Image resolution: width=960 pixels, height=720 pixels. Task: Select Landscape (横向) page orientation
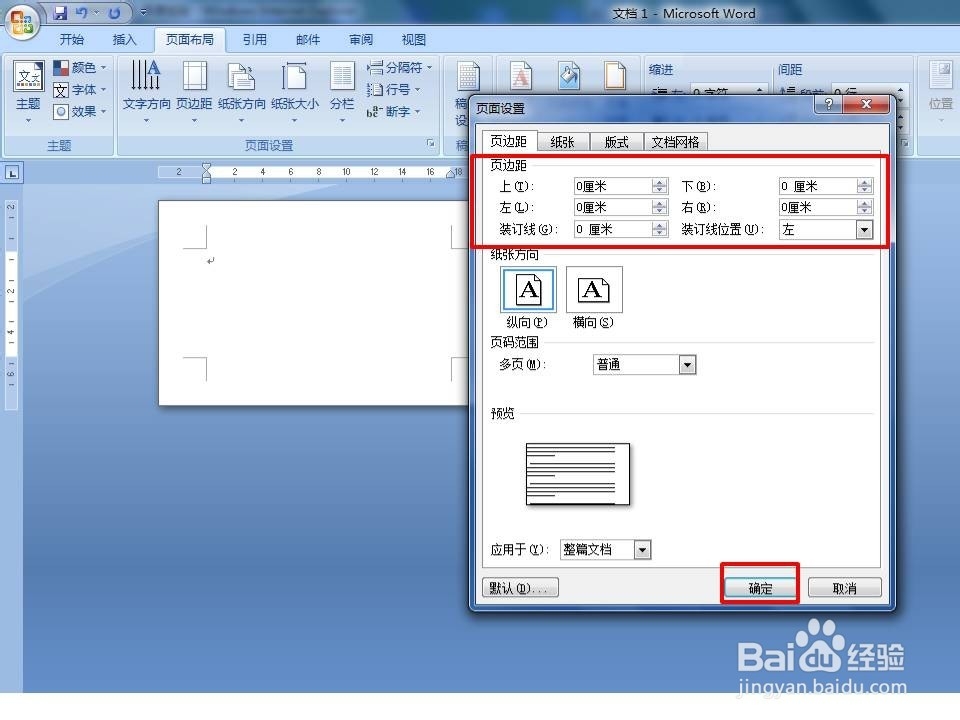(x=594, y=289)
